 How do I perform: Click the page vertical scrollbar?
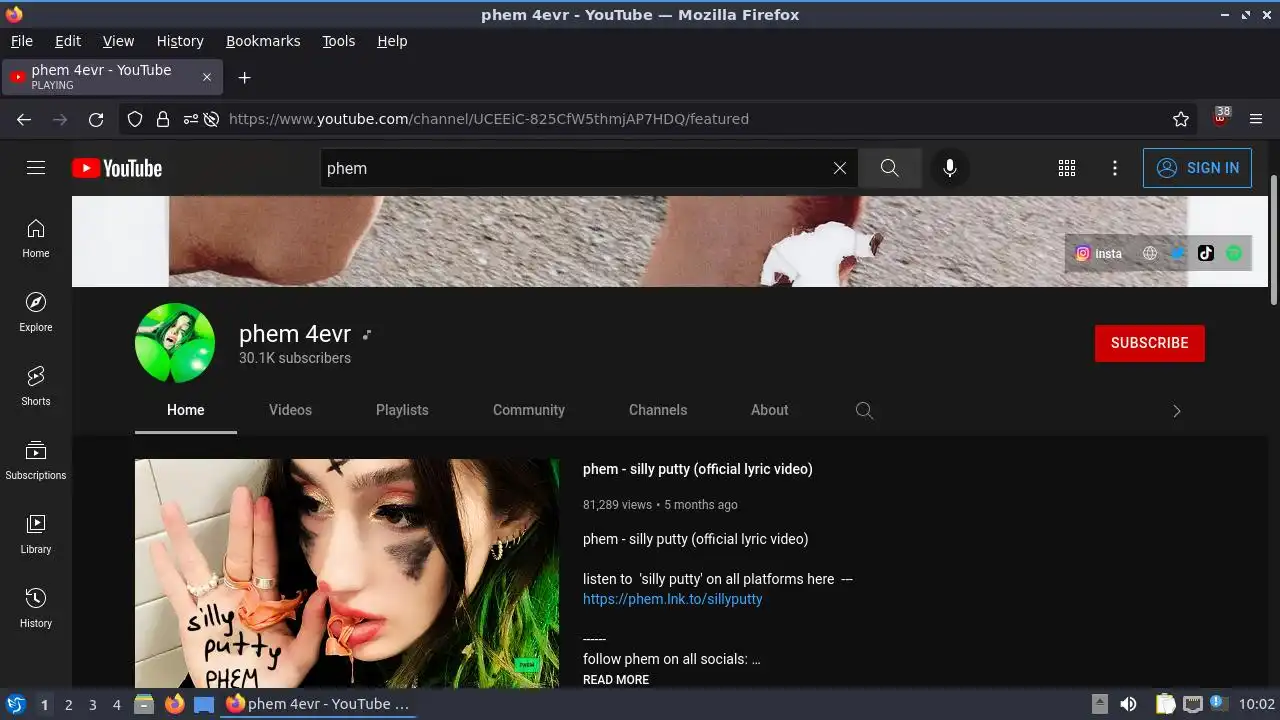[1274, 240]
